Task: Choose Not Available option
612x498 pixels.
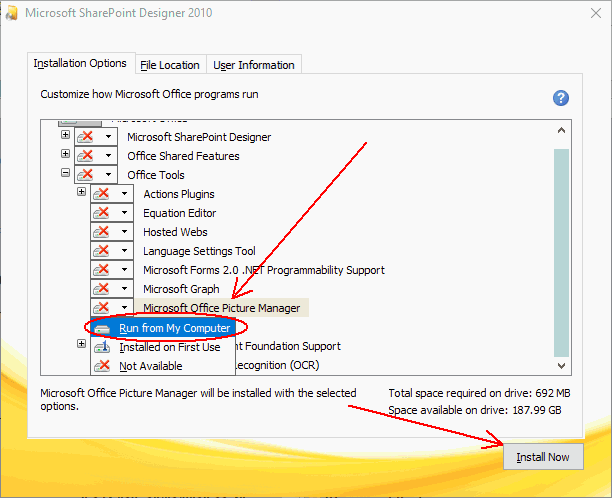Action: (163, 366)
